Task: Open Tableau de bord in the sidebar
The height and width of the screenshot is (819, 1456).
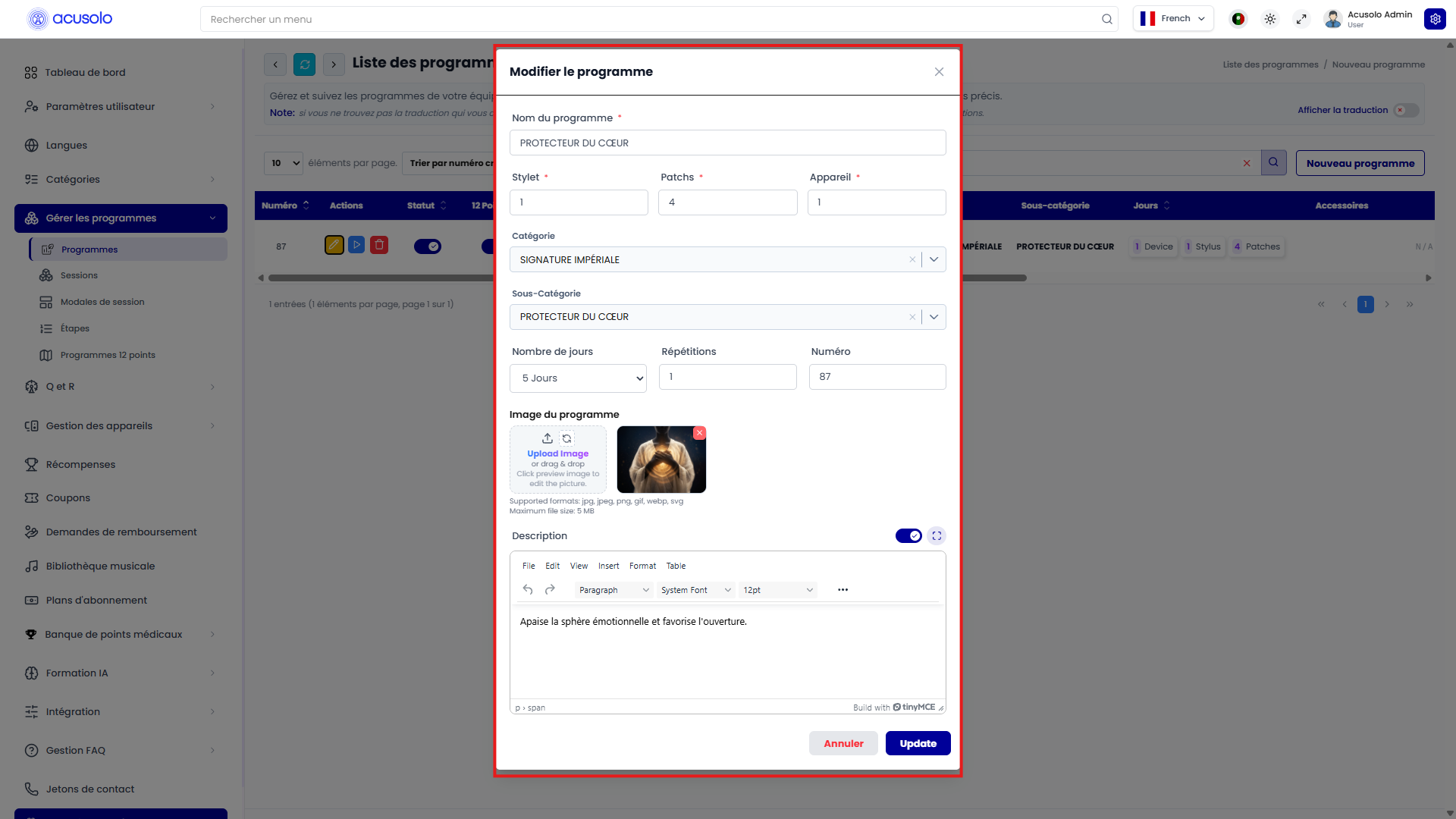Action: click(85, 72)
